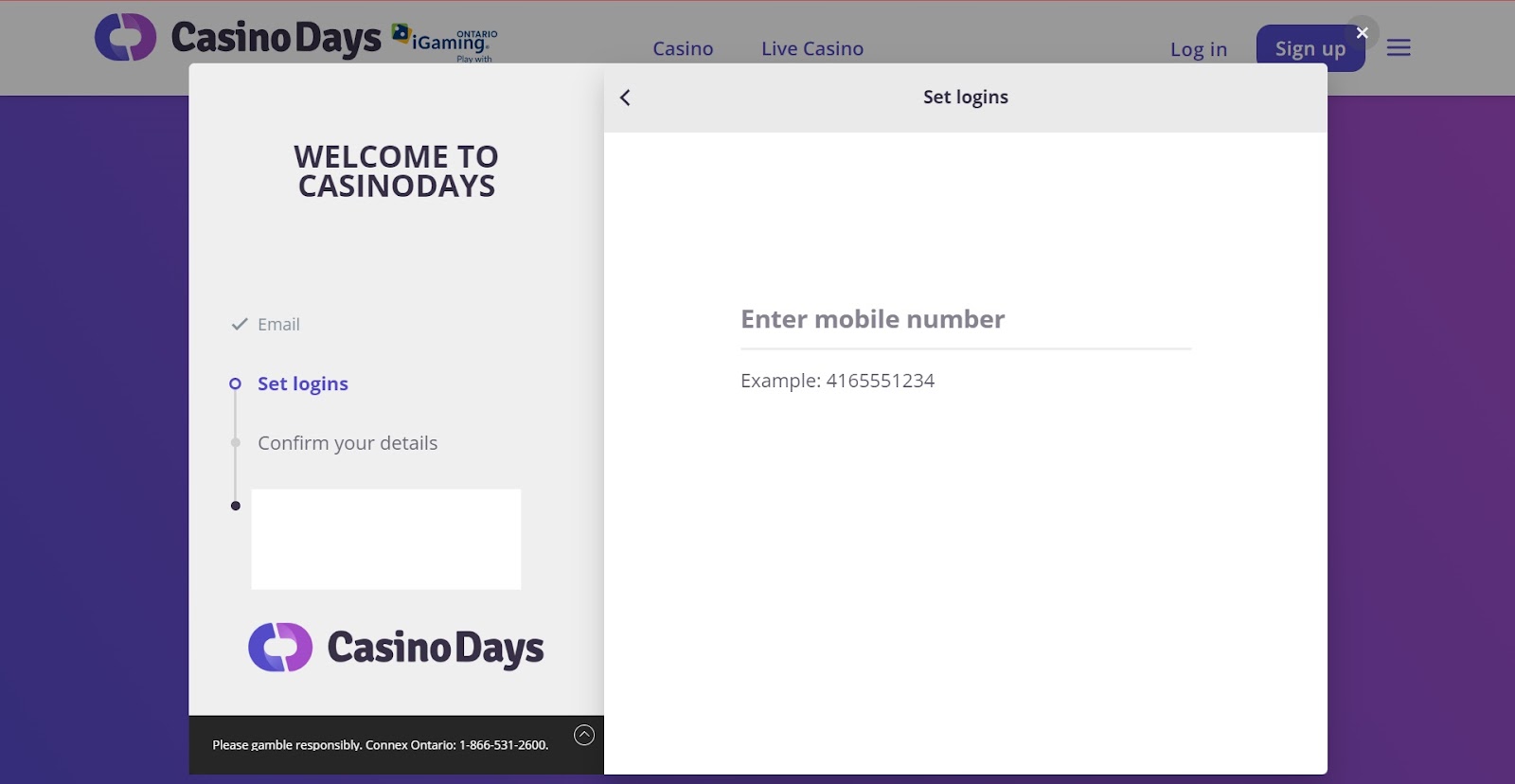Click the Casino Days logo in sidebar

tap(396, 648)
